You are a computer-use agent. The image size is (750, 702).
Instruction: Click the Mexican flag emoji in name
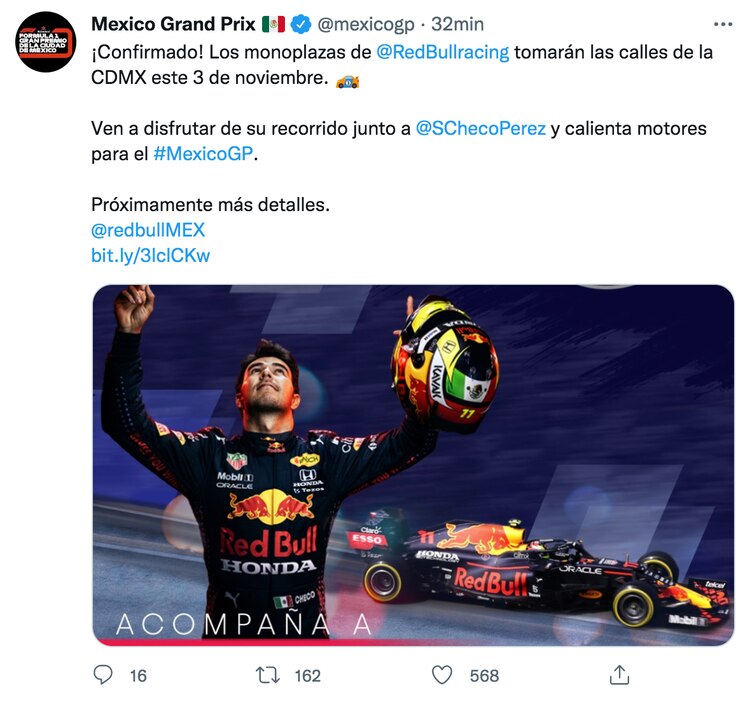(274, 24)
